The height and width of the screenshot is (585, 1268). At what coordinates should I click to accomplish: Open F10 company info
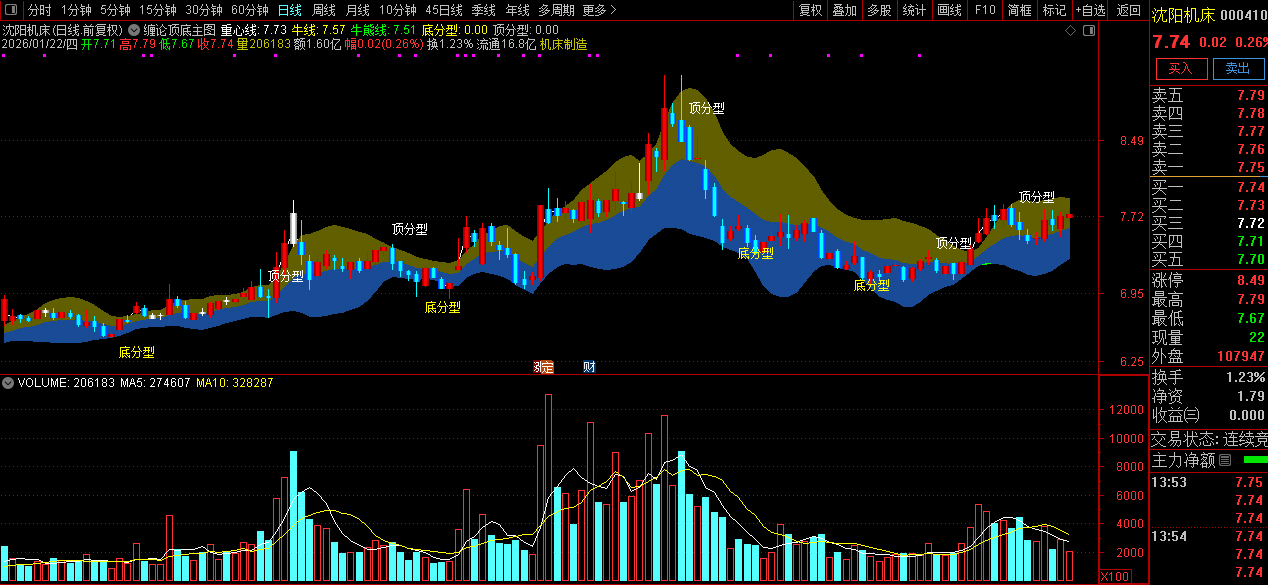(985, 10)
